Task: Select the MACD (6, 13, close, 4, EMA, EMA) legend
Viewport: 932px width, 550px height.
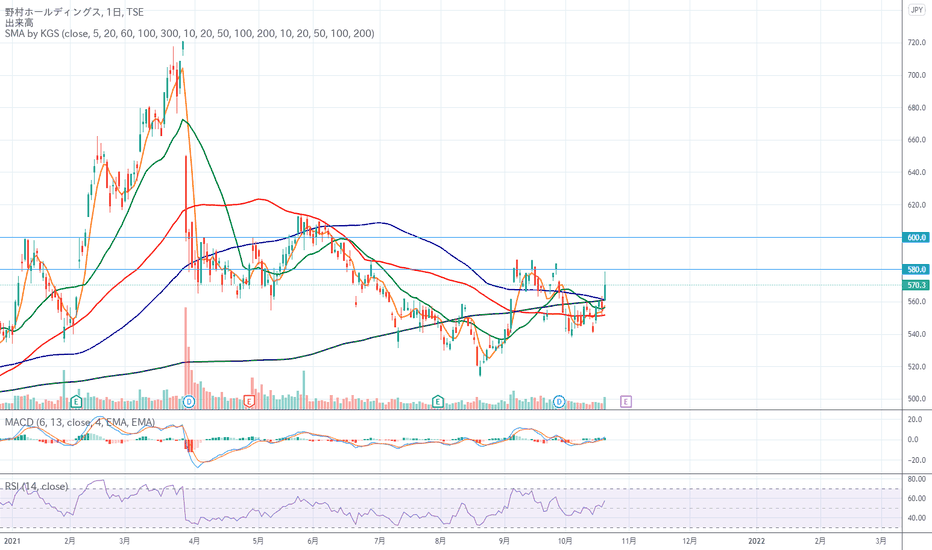Action: (x=80, y=422)
